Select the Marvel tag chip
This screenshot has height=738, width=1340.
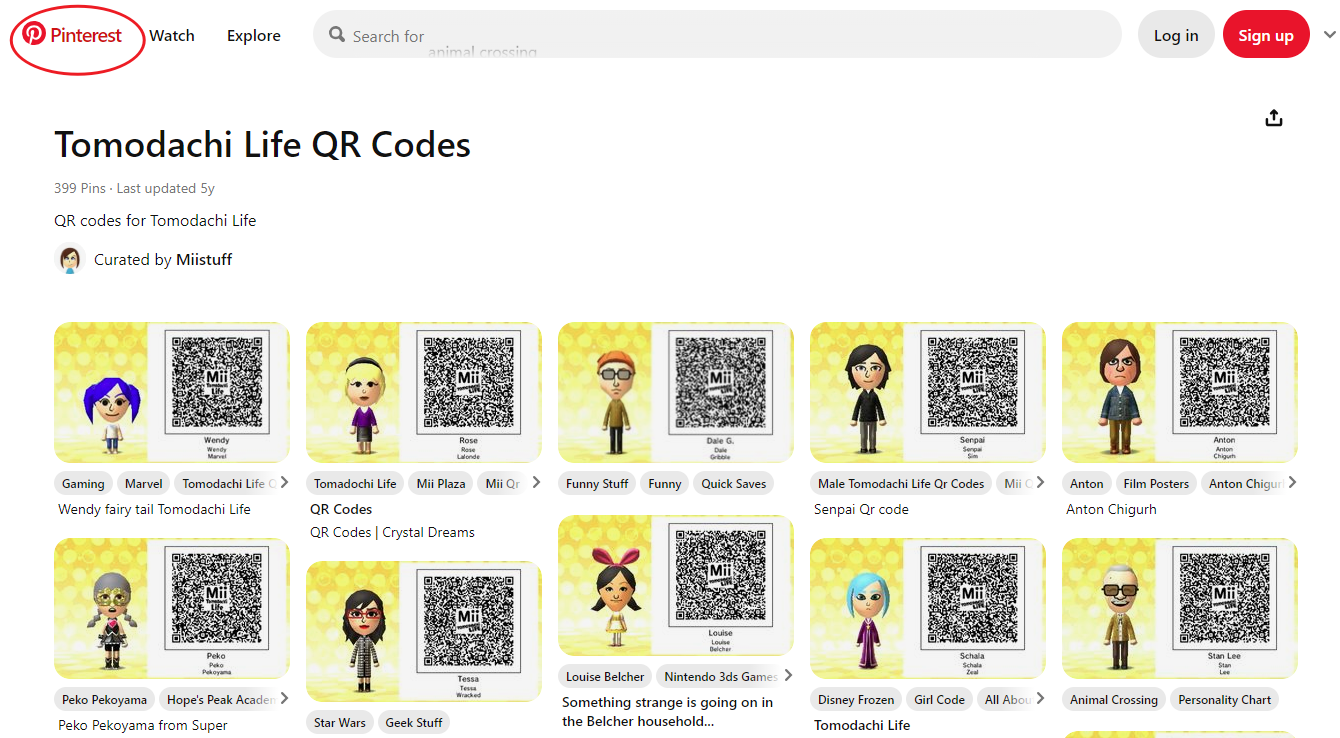pyautogui.click(x=144, y=484)
